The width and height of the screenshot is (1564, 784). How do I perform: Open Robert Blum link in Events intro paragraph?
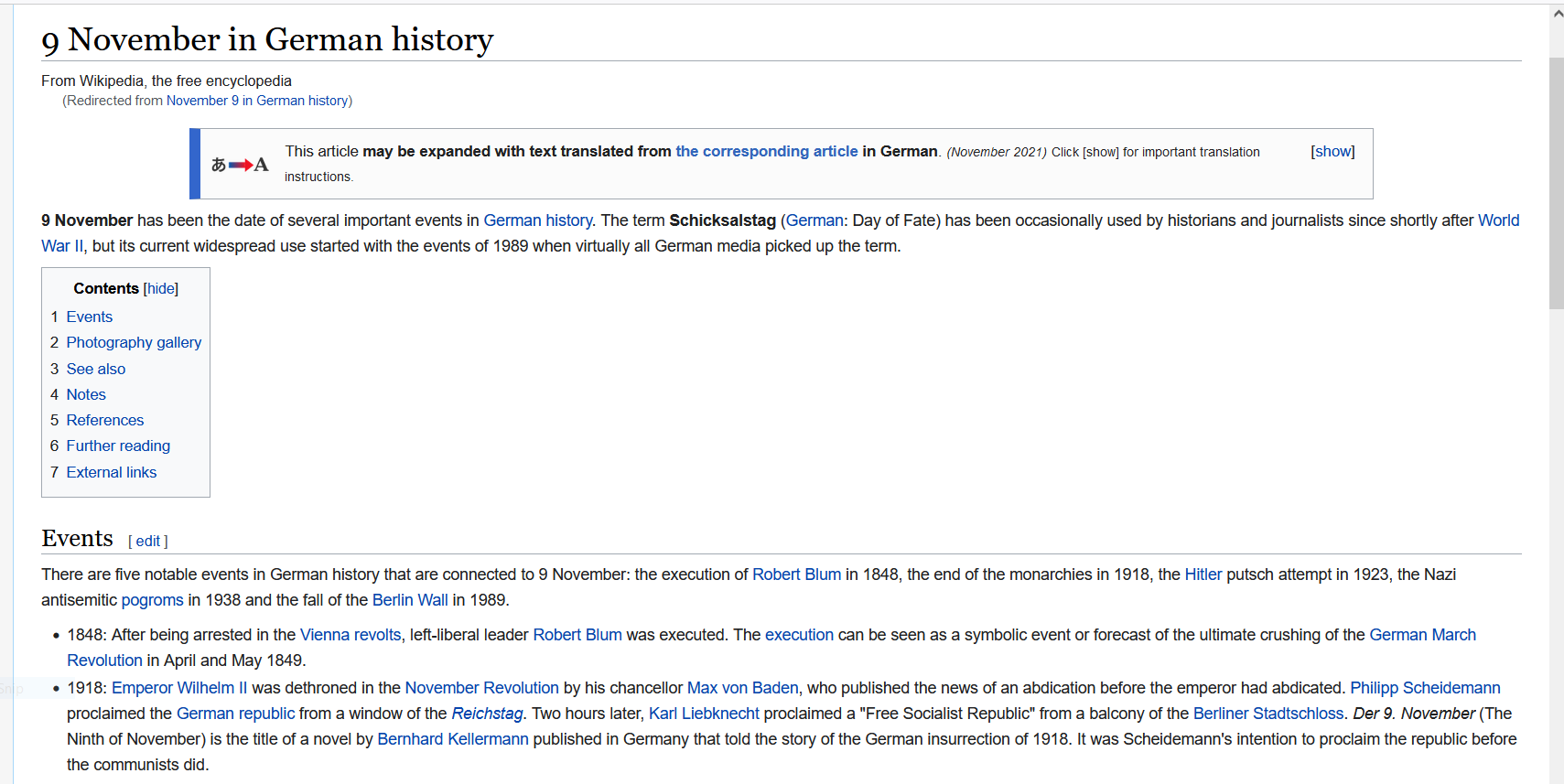(796, 575)
